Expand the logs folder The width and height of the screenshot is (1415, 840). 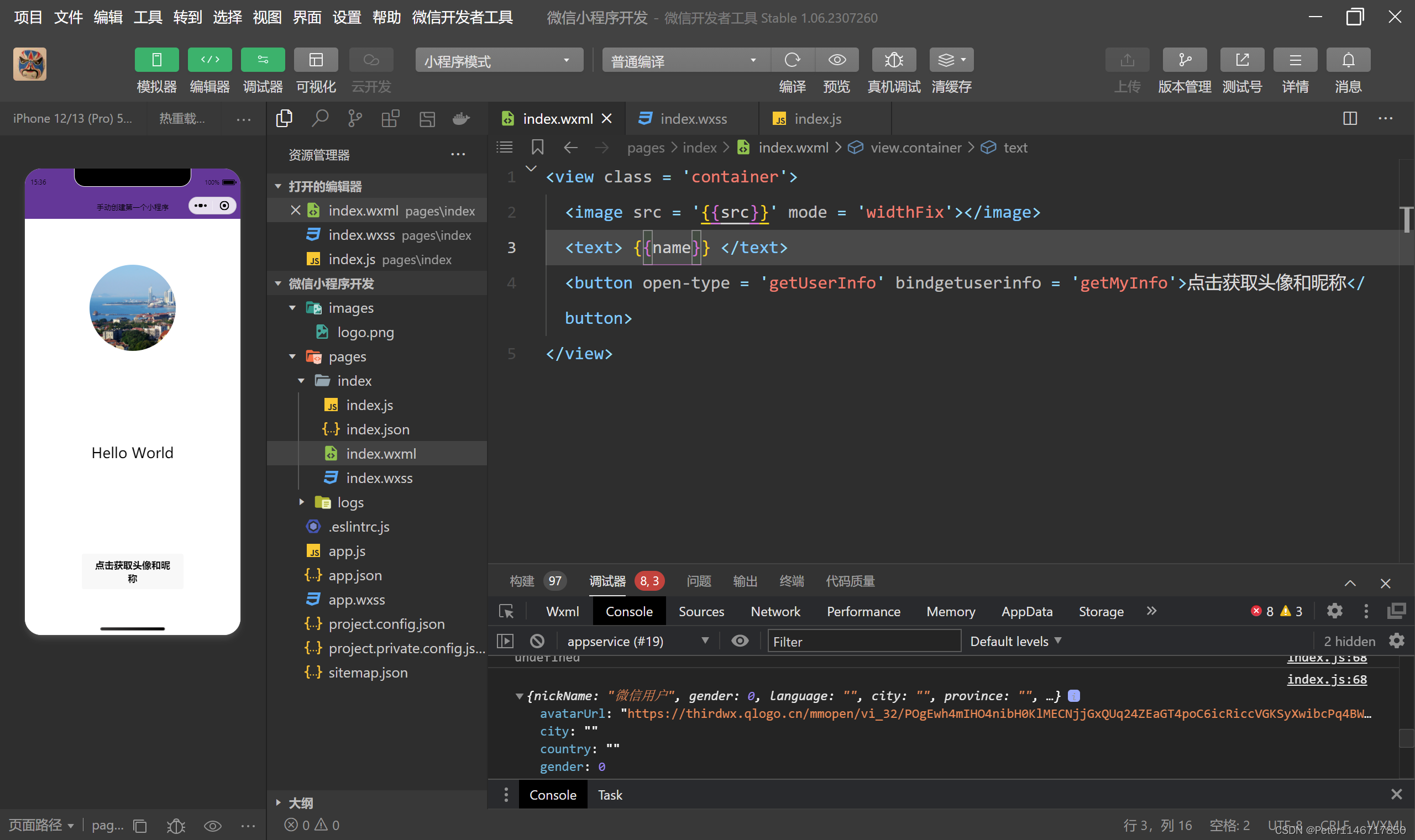tap(302, 502)
